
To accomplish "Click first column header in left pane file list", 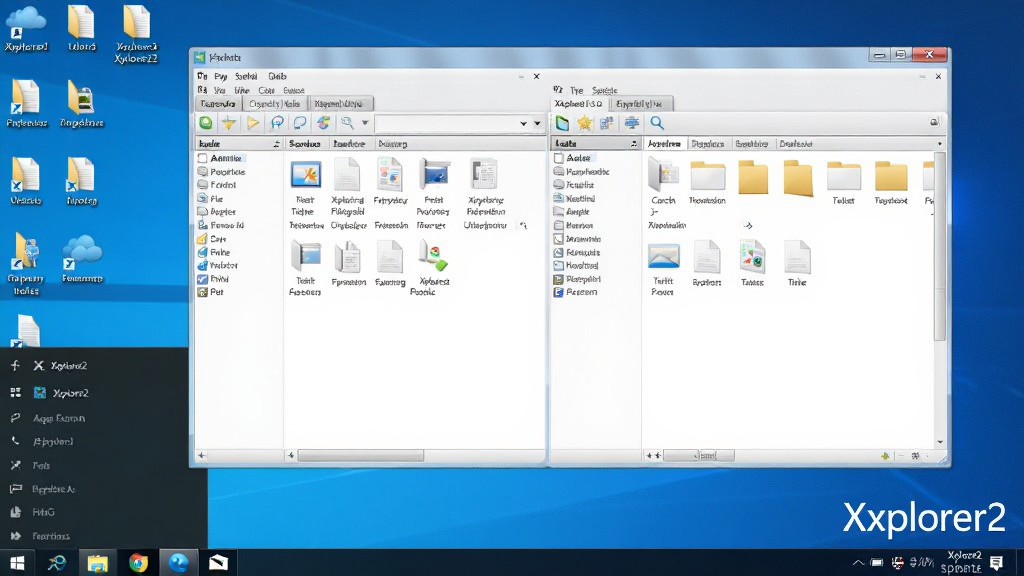I will [304, 144].
